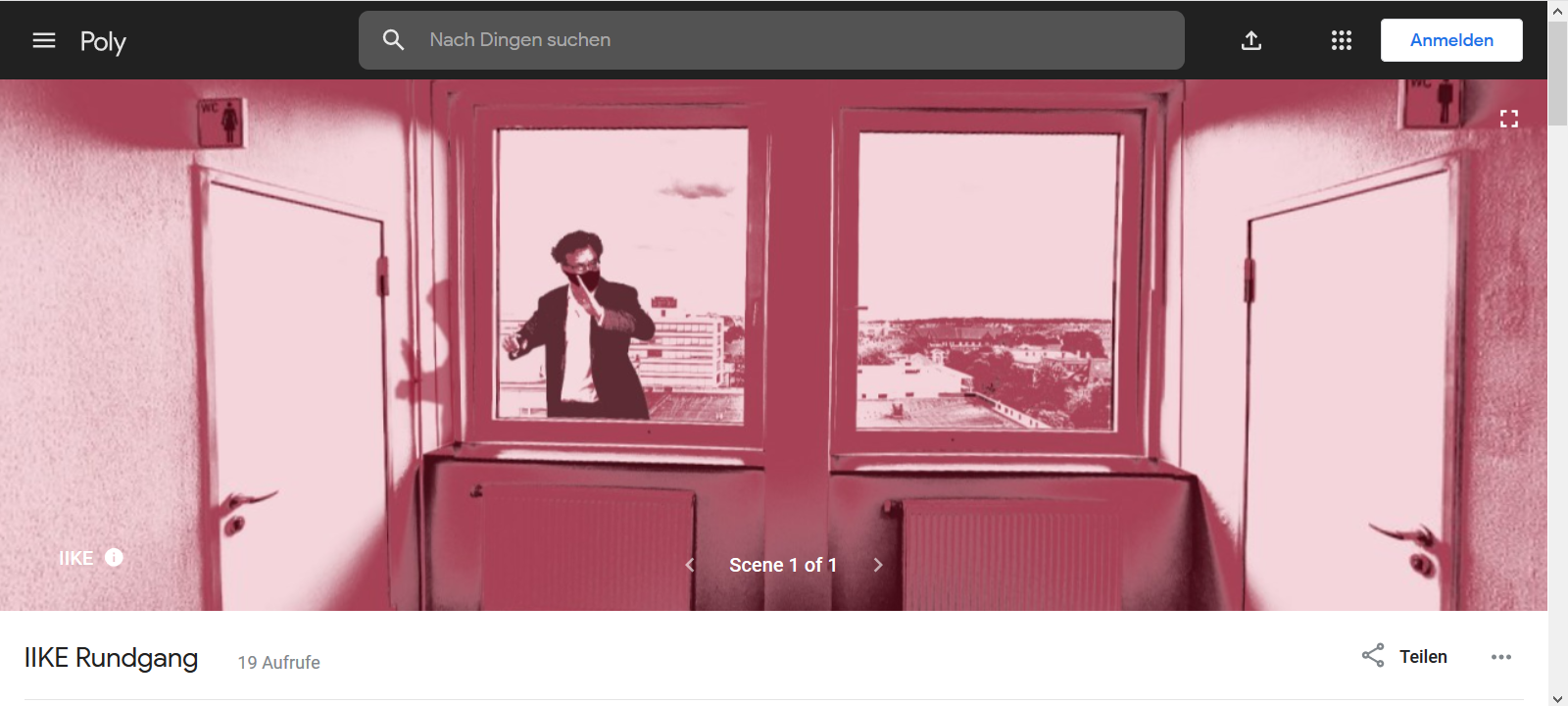Click the 'Scene 1 of 1' label
This screenshot has width=1568, height=706.
click(783, 565)
